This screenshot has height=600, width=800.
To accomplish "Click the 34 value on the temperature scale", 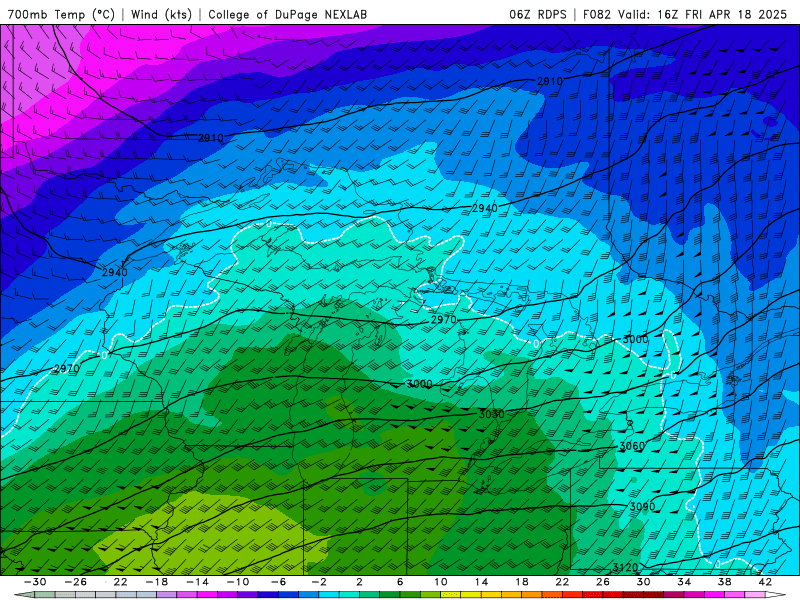I will coord(684,582).
